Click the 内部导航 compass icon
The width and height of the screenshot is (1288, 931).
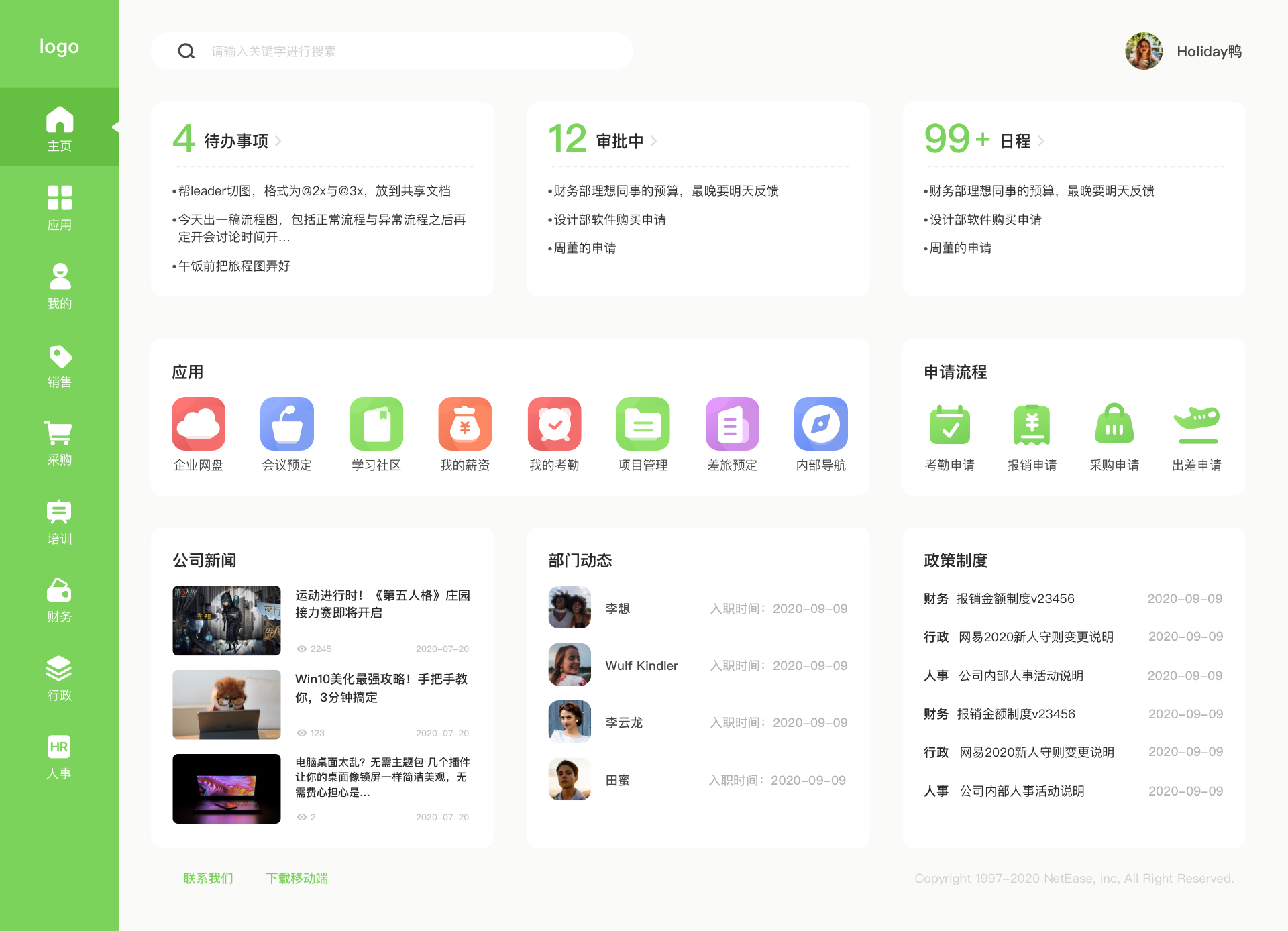820,424
